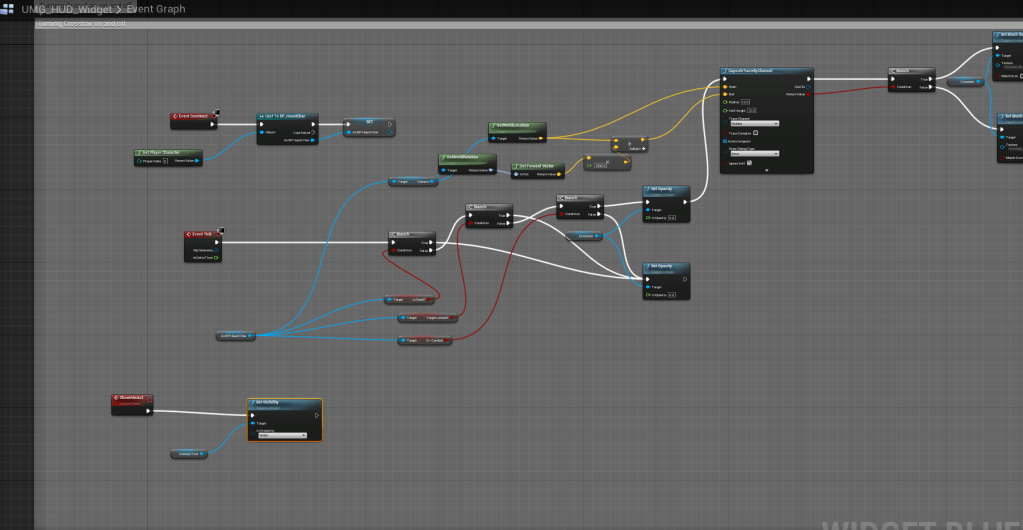Click the Event Construct node's red event icon

coord(176,117)
